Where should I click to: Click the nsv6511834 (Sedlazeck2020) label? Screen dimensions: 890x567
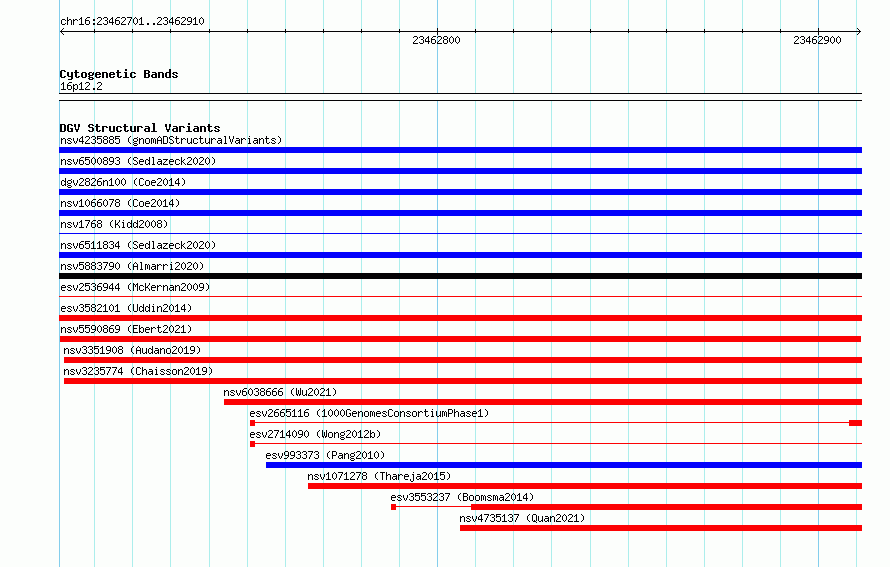pos(138,245)
